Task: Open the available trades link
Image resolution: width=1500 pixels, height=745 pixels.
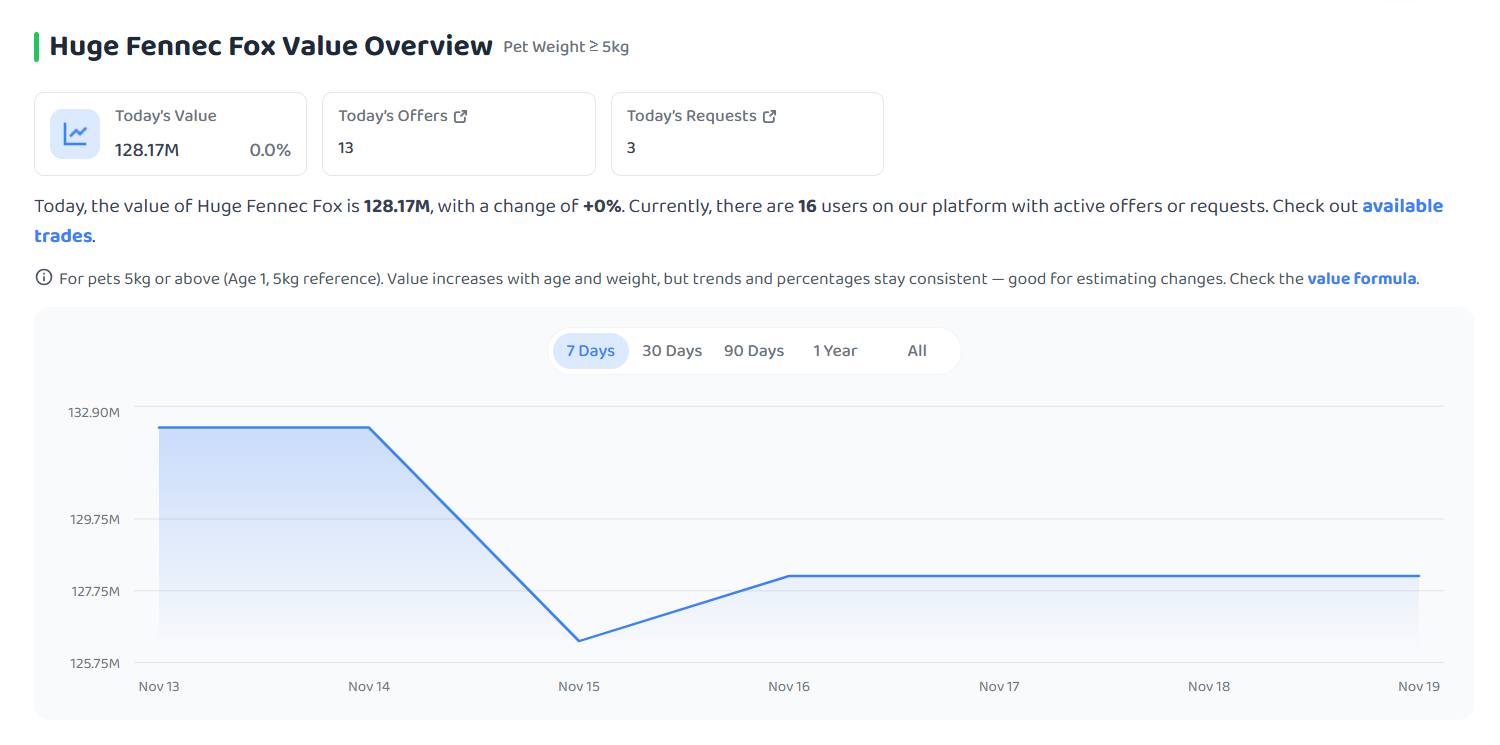Action: click(x=739, y=221)
